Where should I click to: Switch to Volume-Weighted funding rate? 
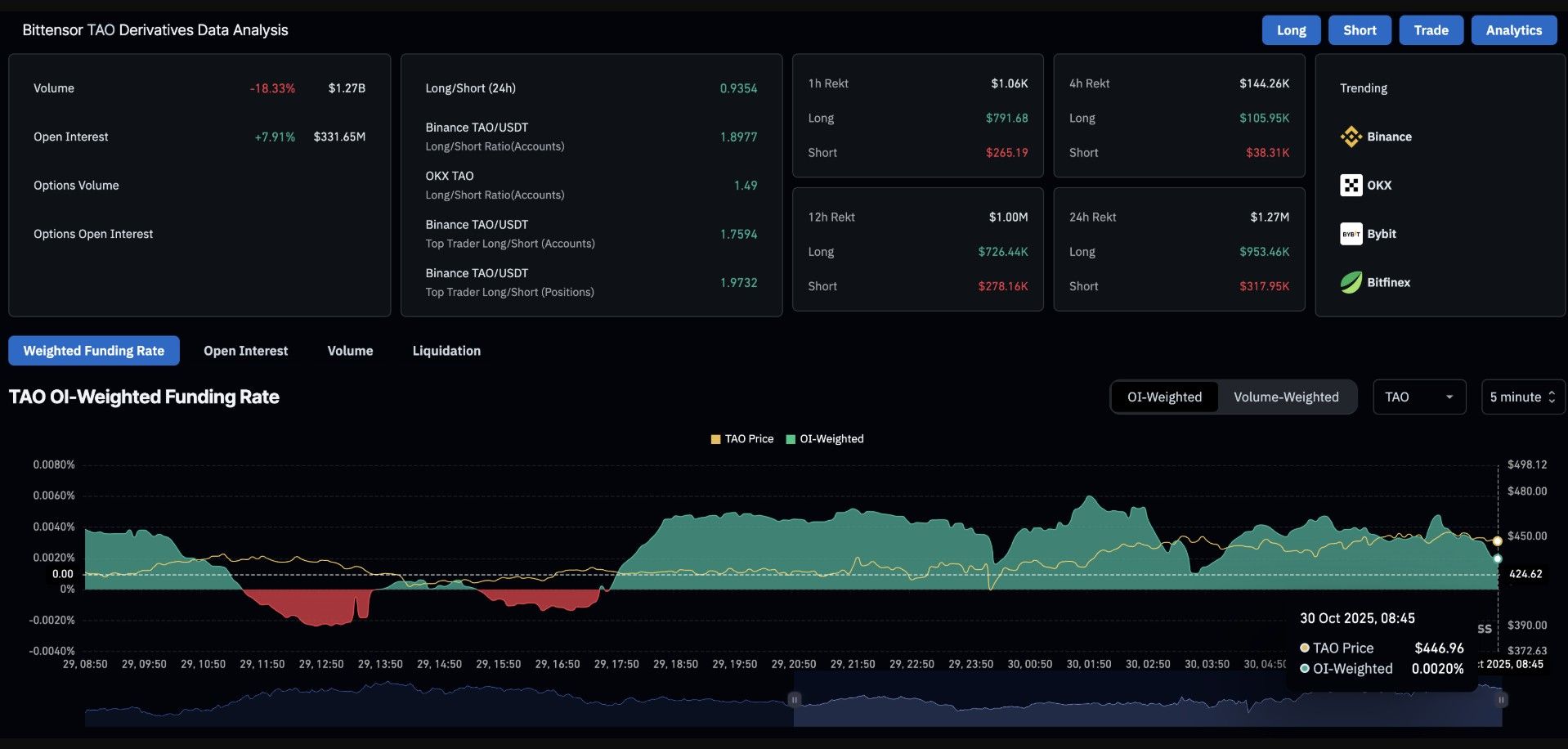pyautogui.click(x=1286, y=397)
